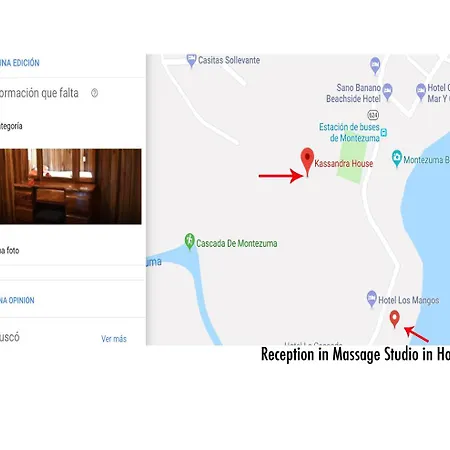Open the Estación de buses transit icon
The height and width of the screenshot is (450, 450).
pyautogui.click(x=384, y=132)
